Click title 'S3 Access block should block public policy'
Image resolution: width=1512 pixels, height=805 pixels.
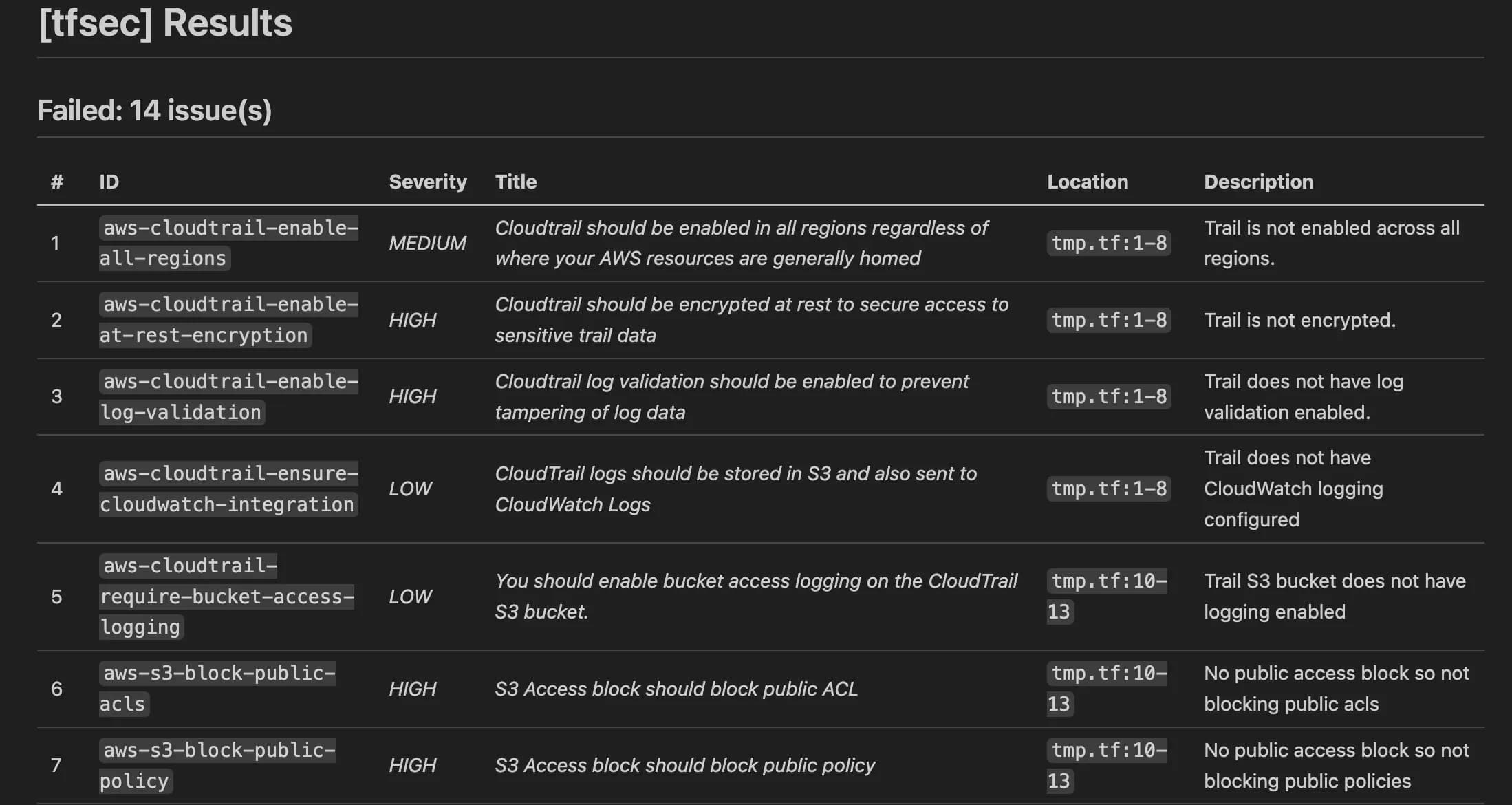point(685,765)
